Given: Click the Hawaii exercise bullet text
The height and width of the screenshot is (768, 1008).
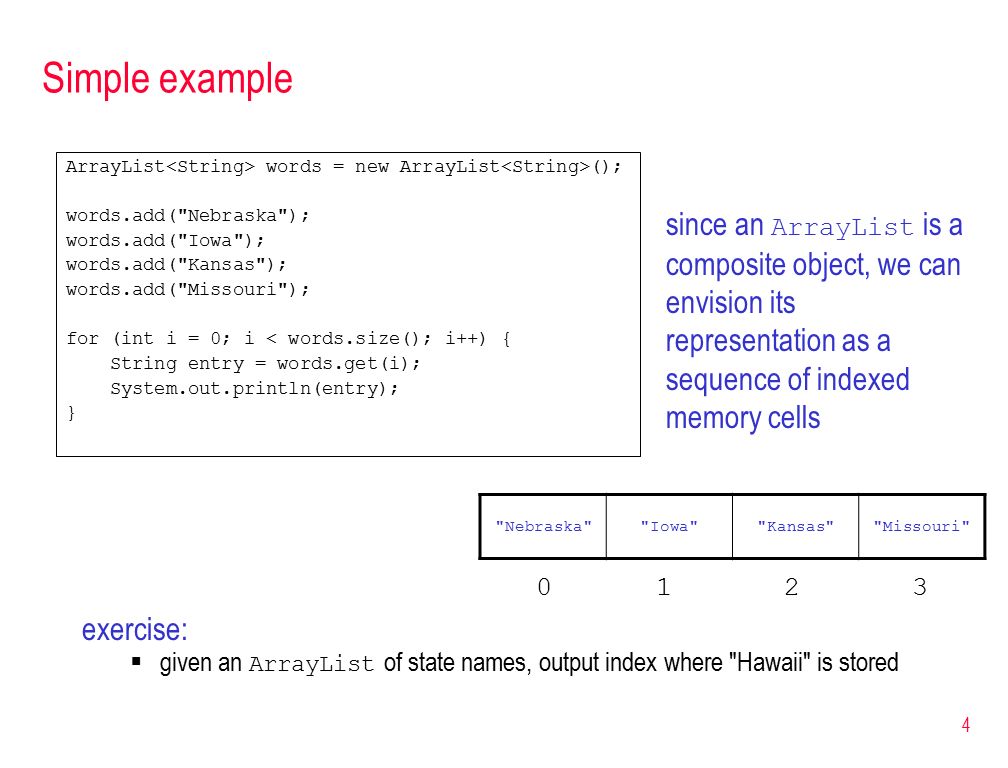Looking at the screenshot, I should pyautogui.click(x=528, y=663).
